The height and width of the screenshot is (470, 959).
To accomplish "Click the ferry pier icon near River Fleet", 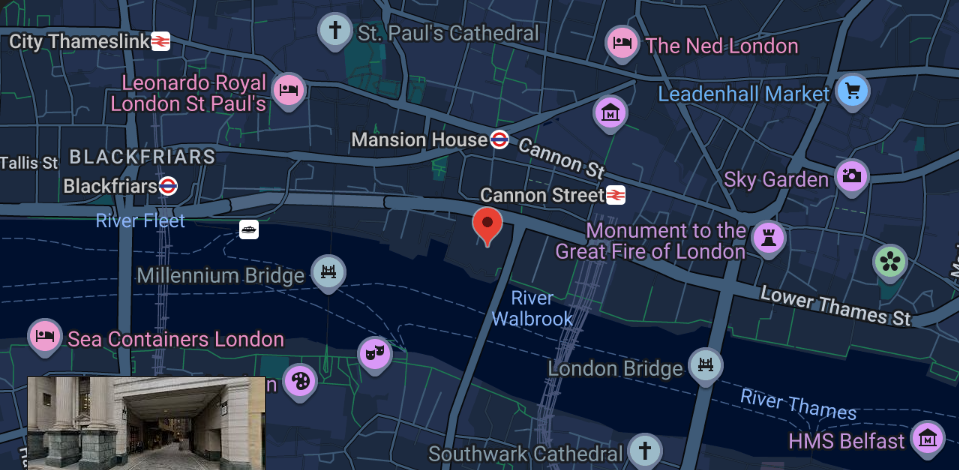I will pos(249,229).
